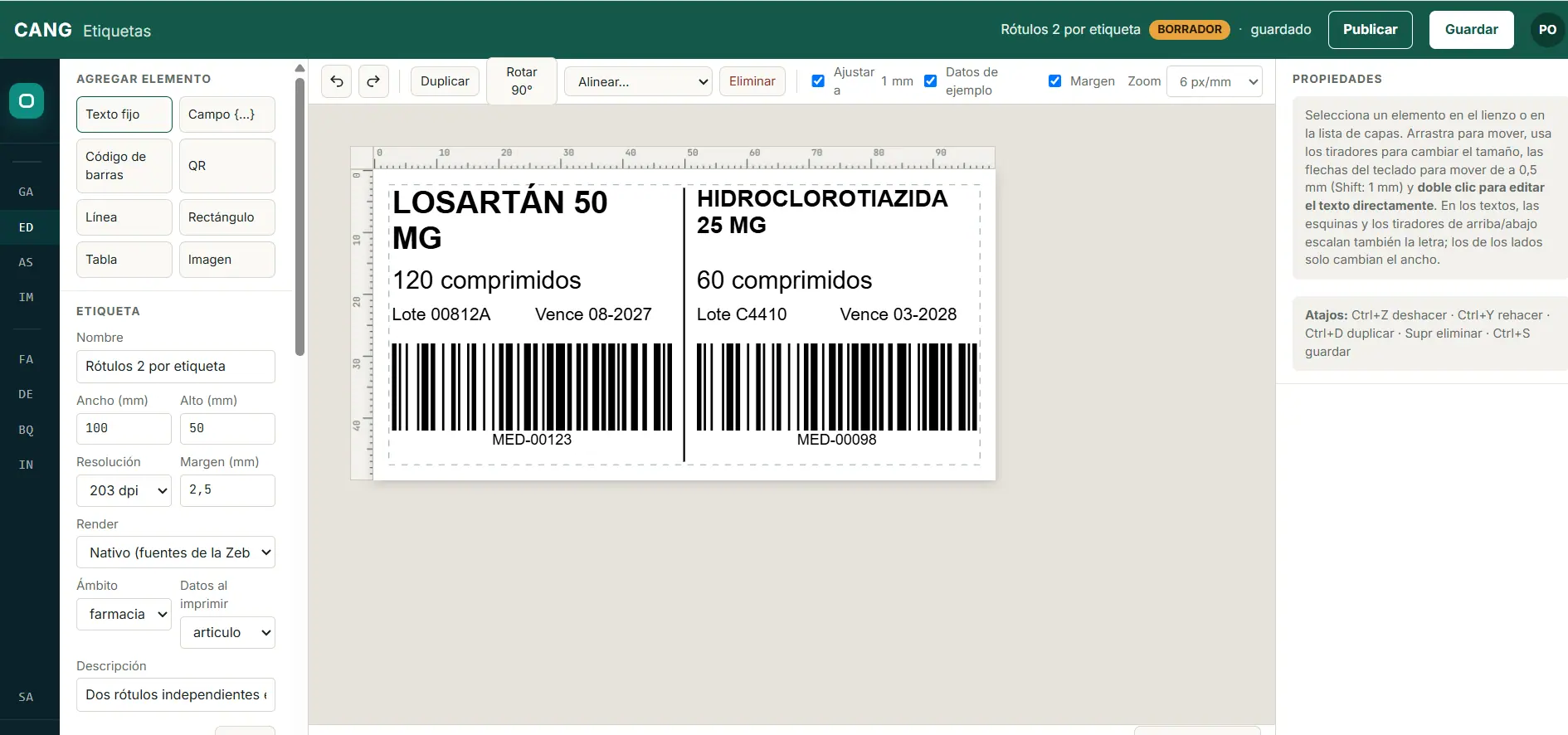Toggle the Margen checkbox

(1054, 81)
